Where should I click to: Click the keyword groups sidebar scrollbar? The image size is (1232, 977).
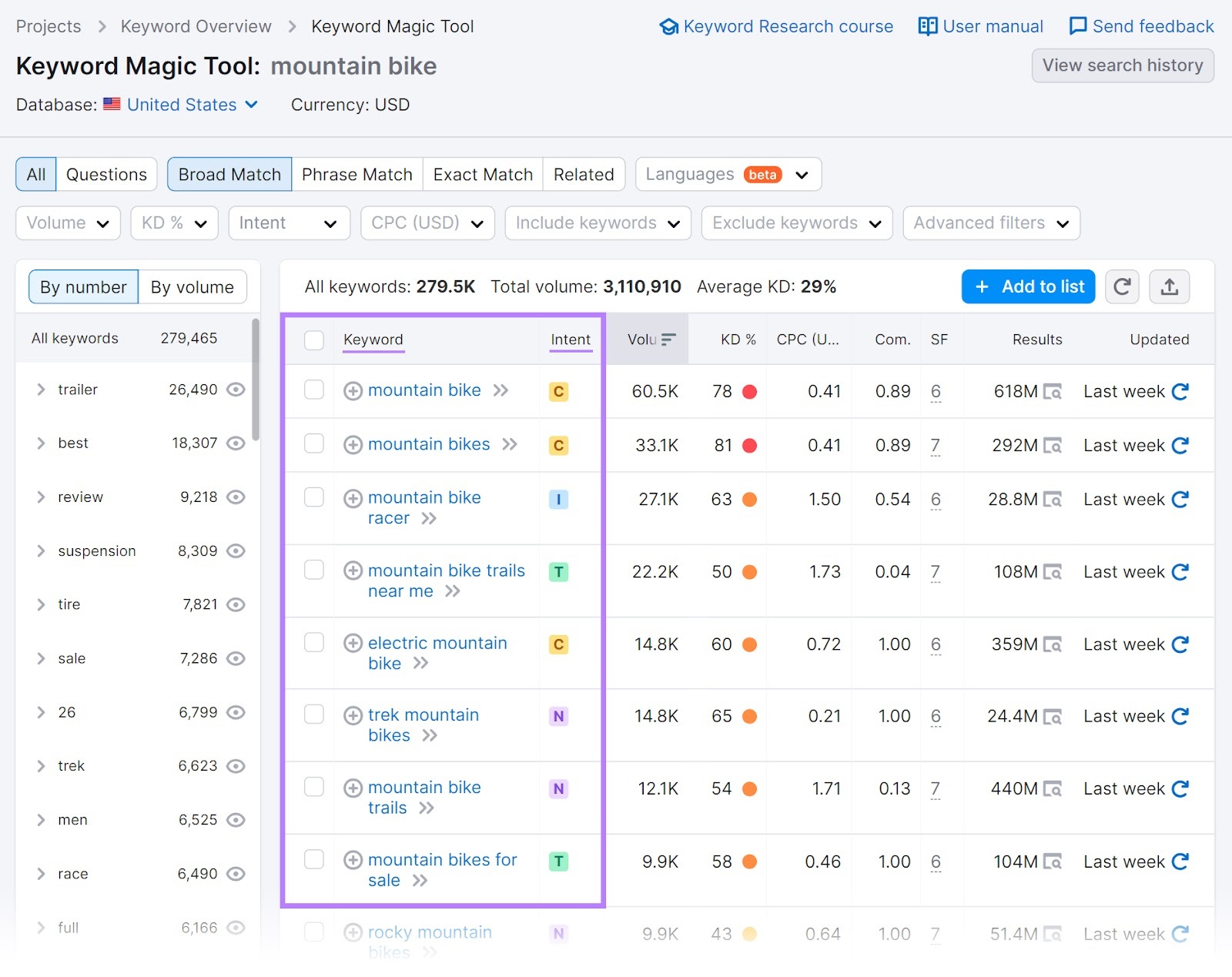[x=256, y=379]
